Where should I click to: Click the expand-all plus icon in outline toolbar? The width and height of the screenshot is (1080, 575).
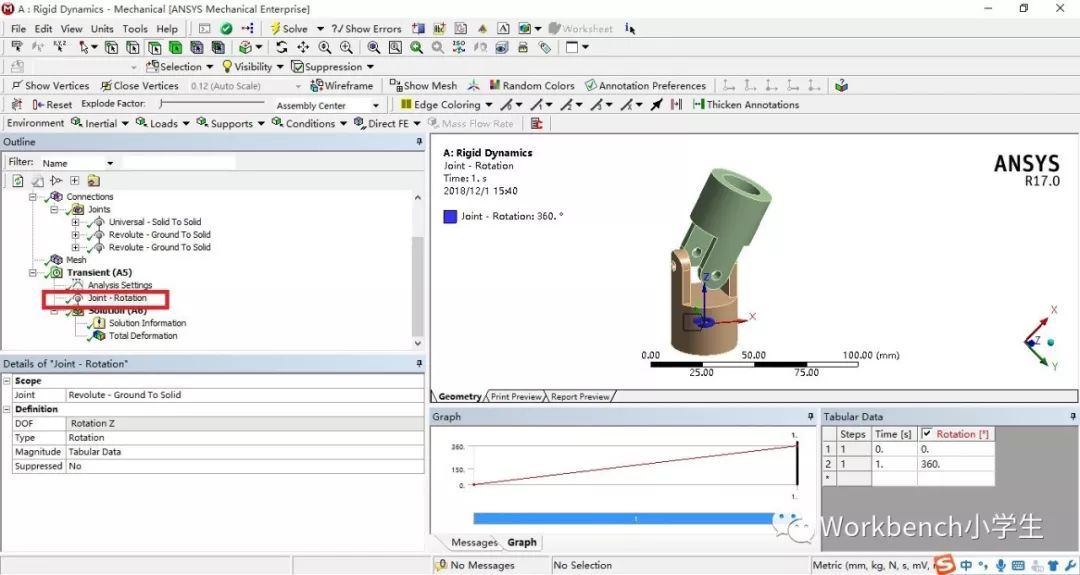(74, 181)
